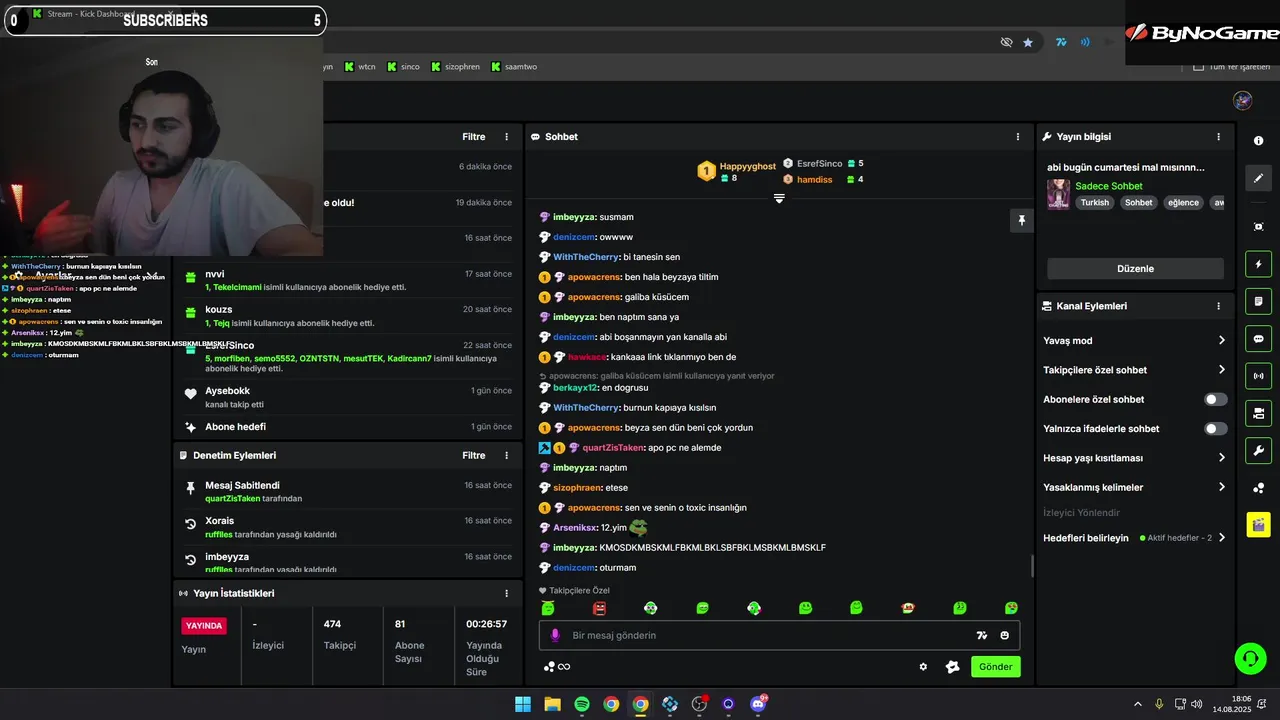Open the document note sidebar icon

1258,301
